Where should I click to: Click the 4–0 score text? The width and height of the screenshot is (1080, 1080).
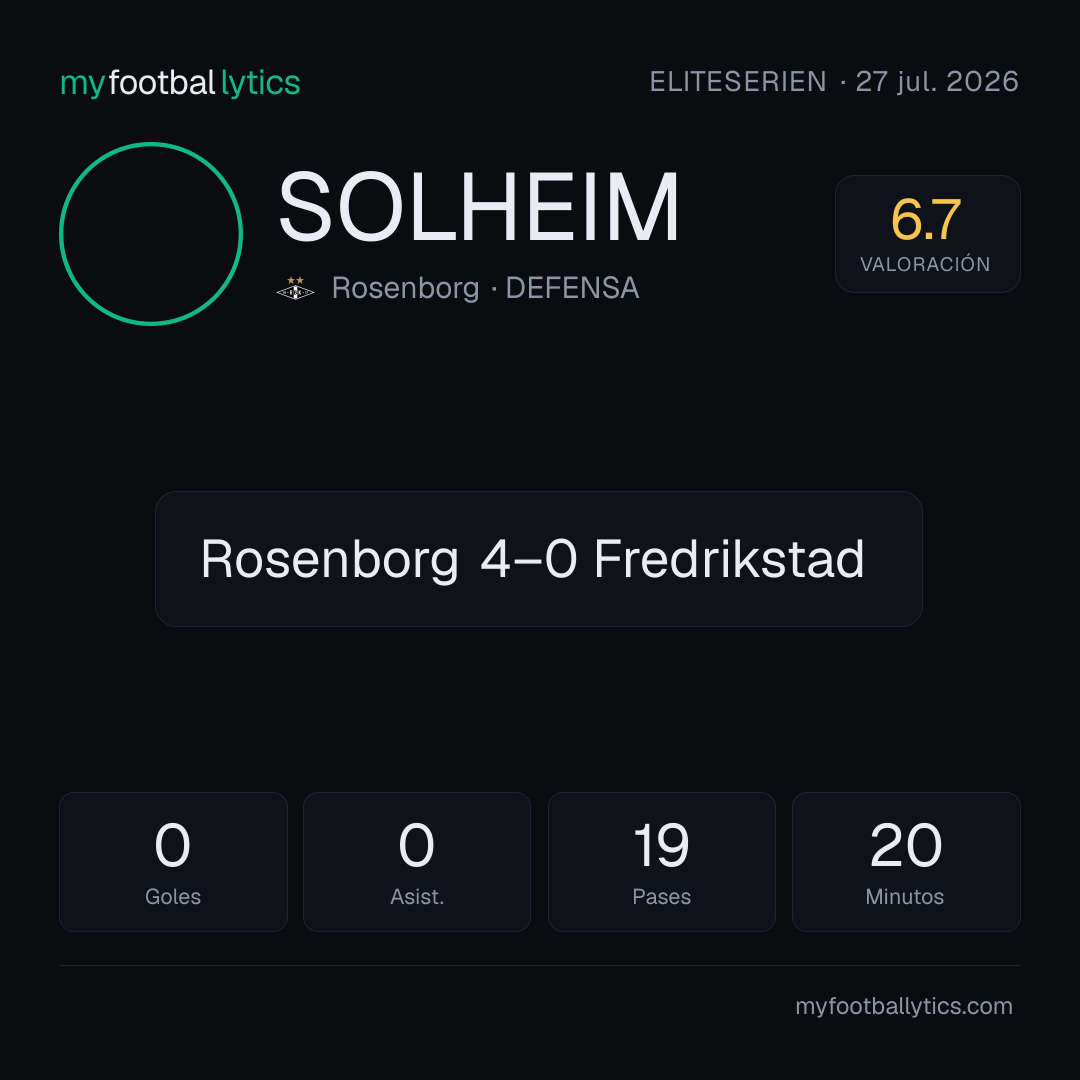point(528,559)
